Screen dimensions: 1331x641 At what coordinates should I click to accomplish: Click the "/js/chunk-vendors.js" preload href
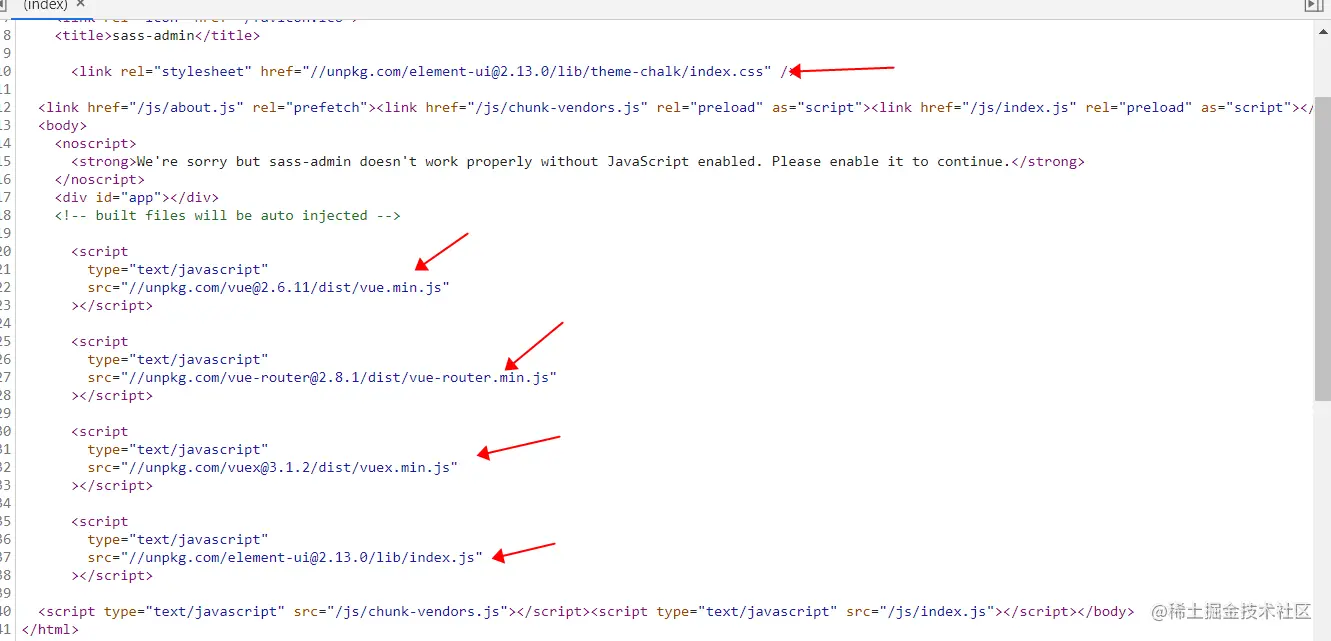point(558,107)
